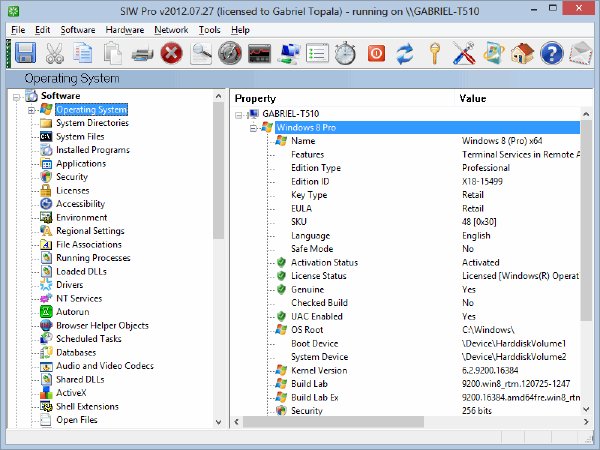The height and width of the screenshot is (450, 600).
Task: Open the Hardware menu
Action: pyautogui.click(x=125, y=30)
